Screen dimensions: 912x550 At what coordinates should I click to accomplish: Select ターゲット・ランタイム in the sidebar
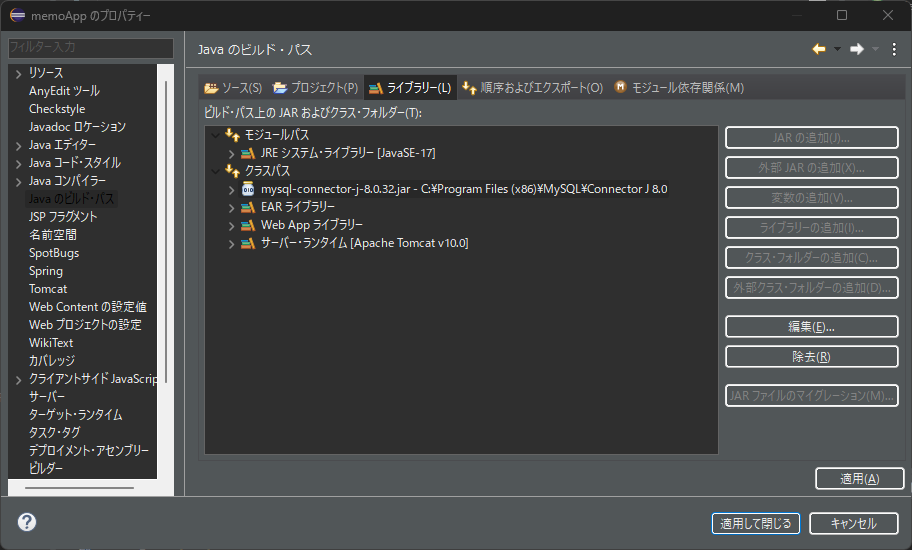[76, 415]
